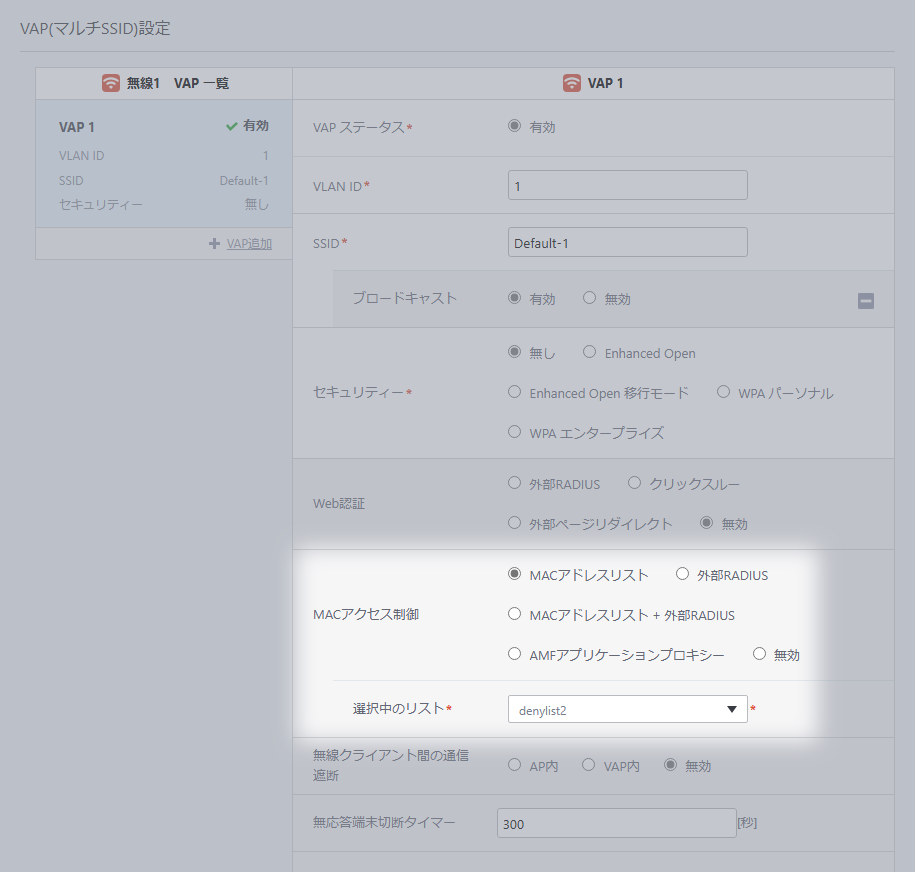This screenshot has height=872, width=915.
Task: Click the wifi icon beside VAP 1 title
Action: [x=572, y=83]
